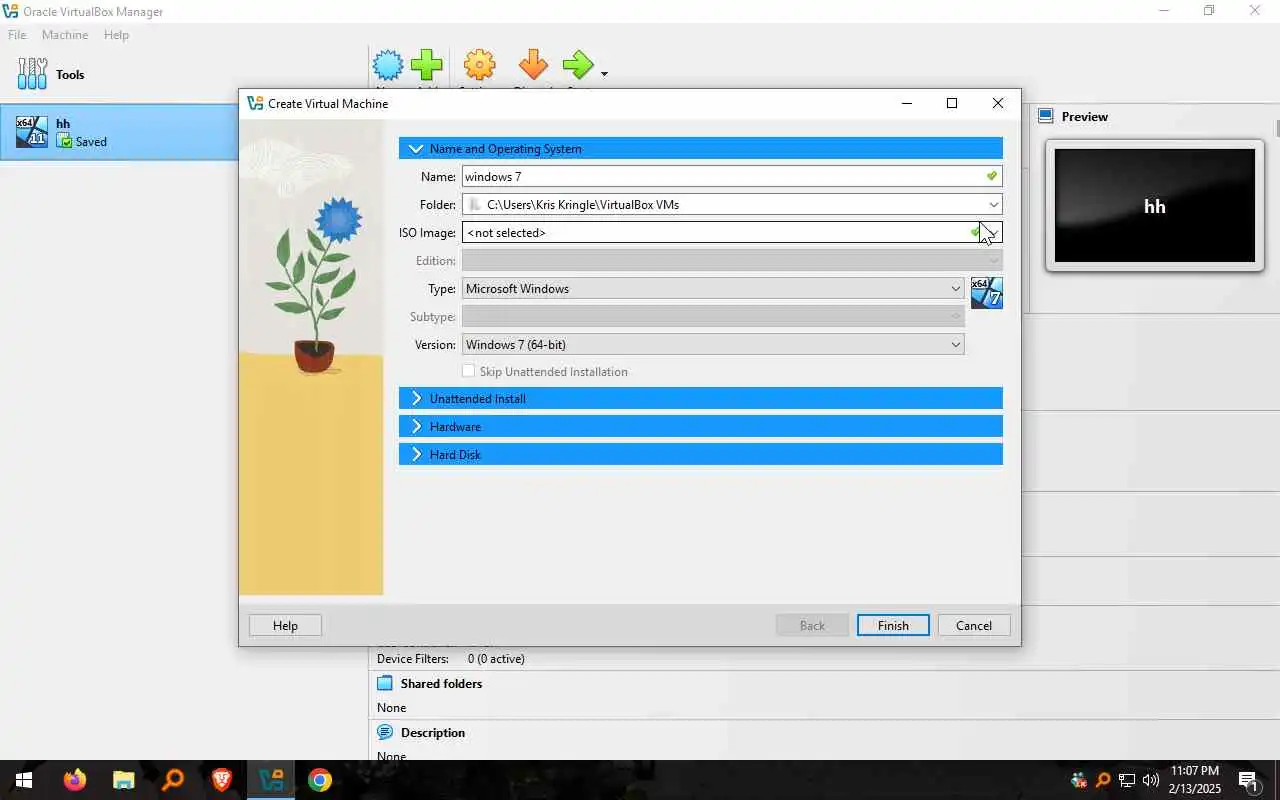Expand the Hardware section
The width and height of the screenshot is (1280, 800).
pos(700,427)
